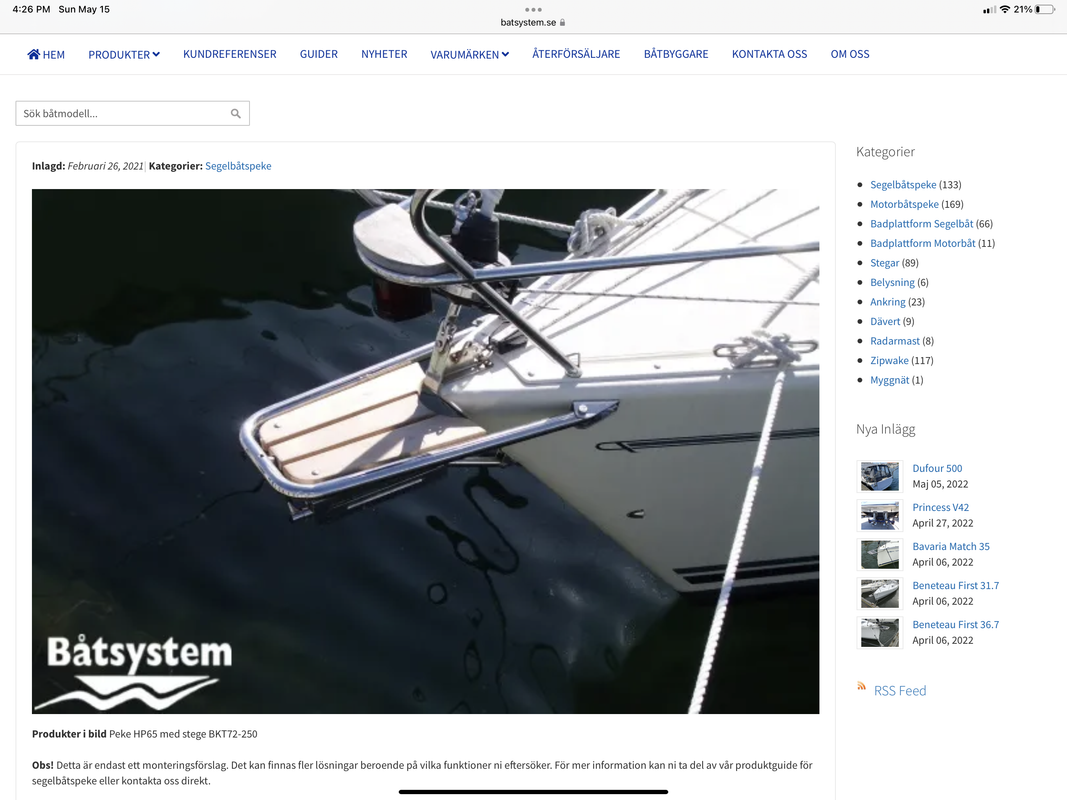Open the Princess V42 post link
1067x800 pixels.
[940, 507]
